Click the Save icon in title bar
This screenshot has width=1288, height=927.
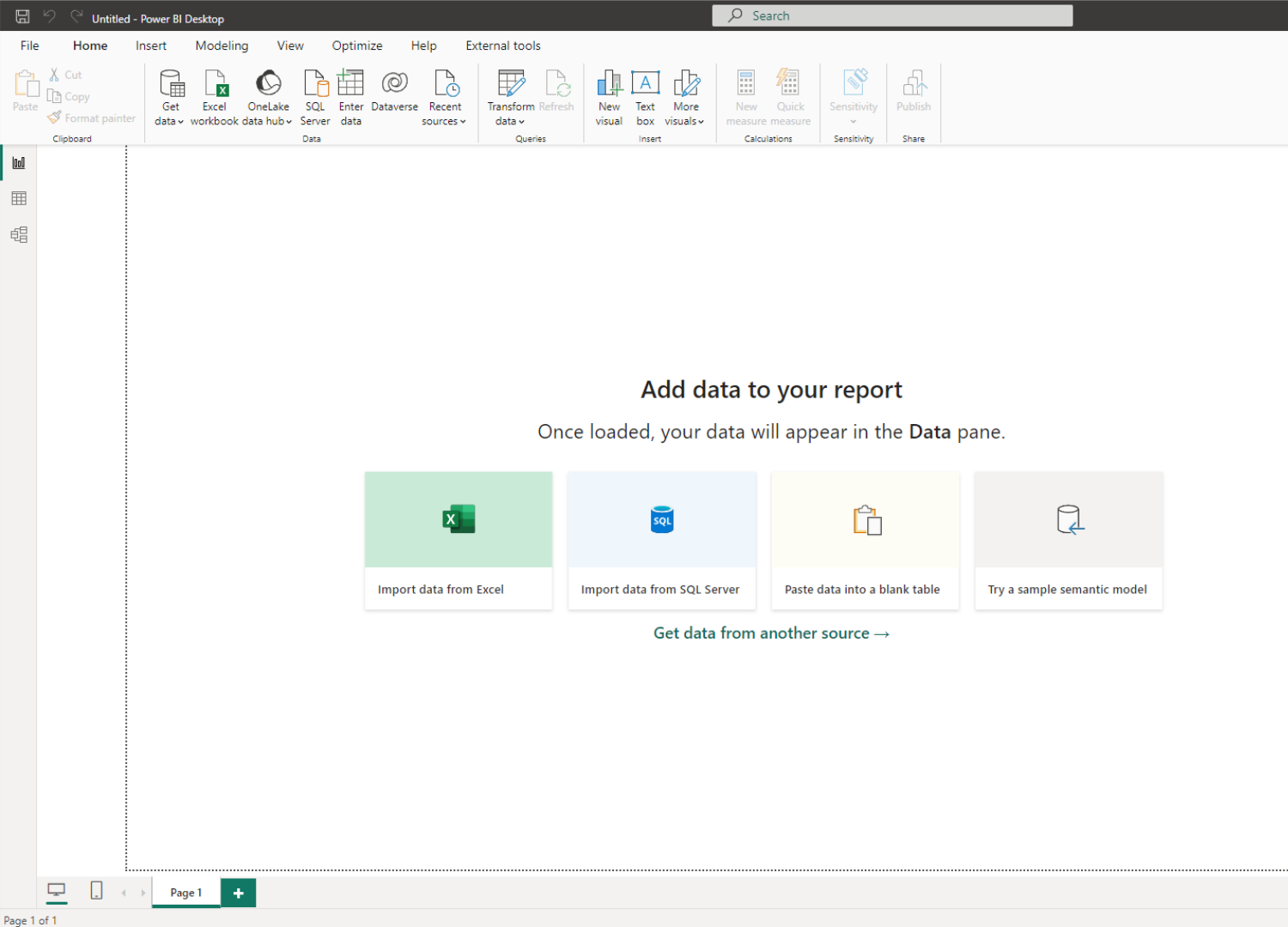coord(22,16)
